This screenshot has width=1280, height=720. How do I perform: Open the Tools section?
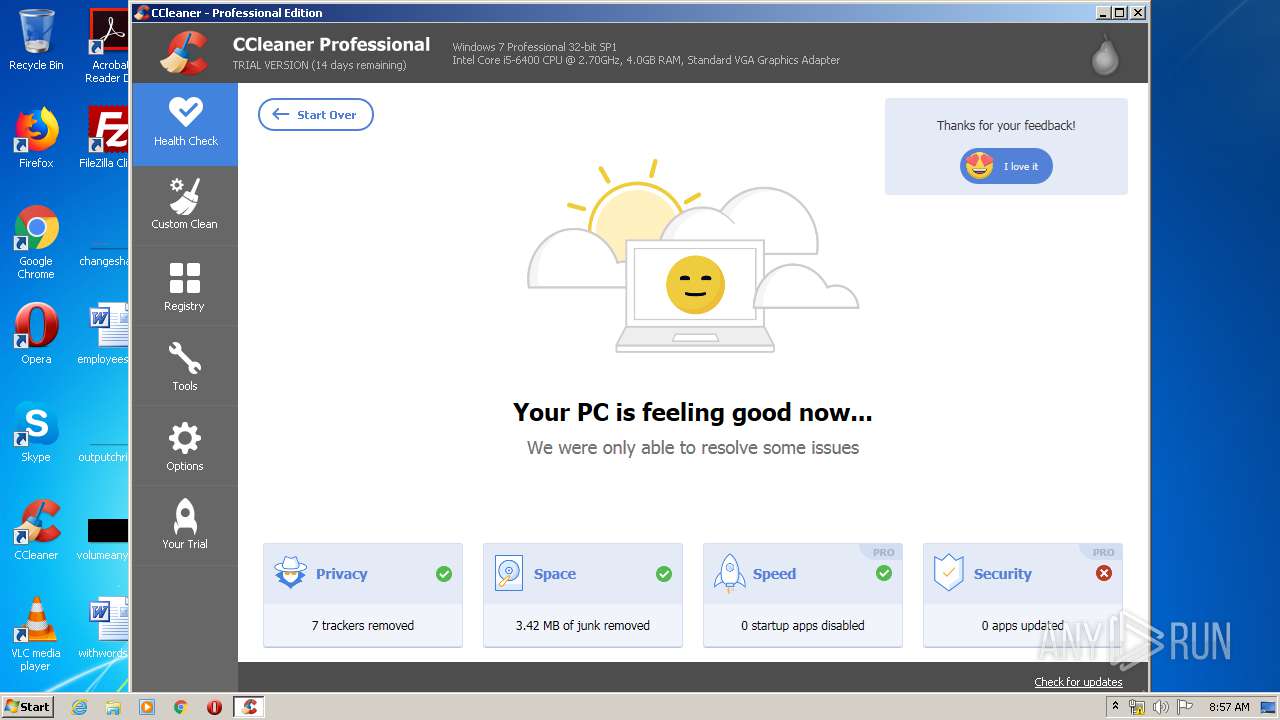click(x=185, y=366)
